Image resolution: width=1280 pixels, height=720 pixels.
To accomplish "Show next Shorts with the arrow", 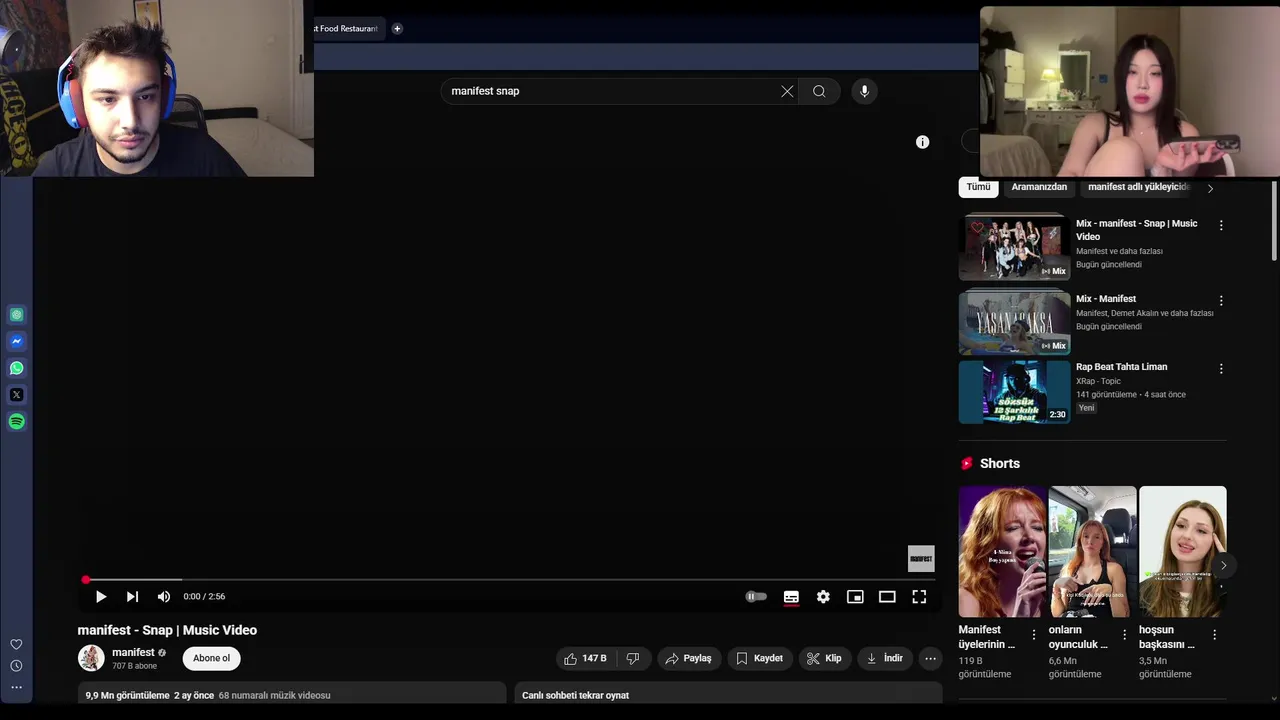I will 1223,566.
